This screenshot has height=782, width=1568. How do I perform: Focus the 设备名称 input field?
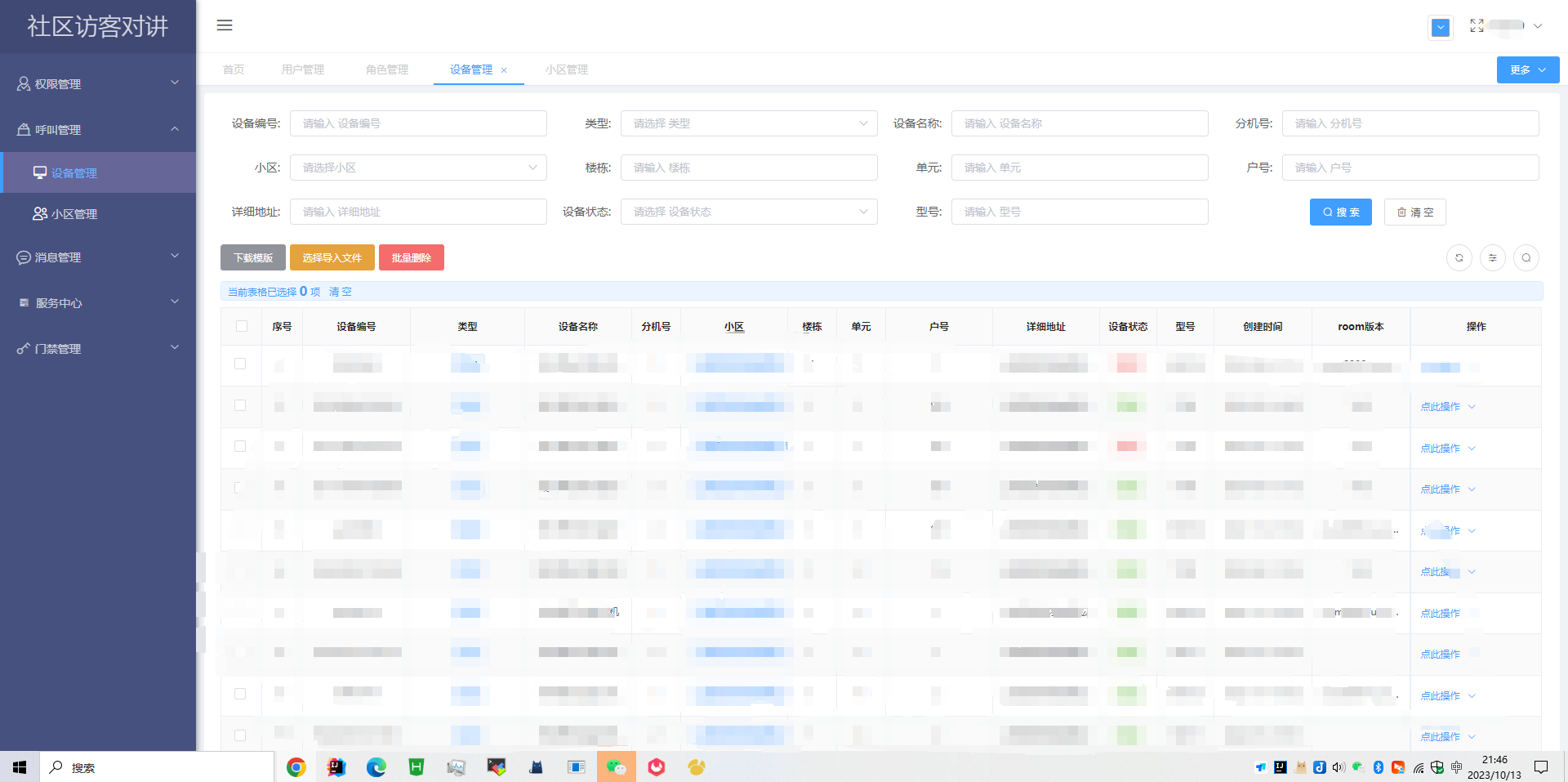coord(1080,123)
